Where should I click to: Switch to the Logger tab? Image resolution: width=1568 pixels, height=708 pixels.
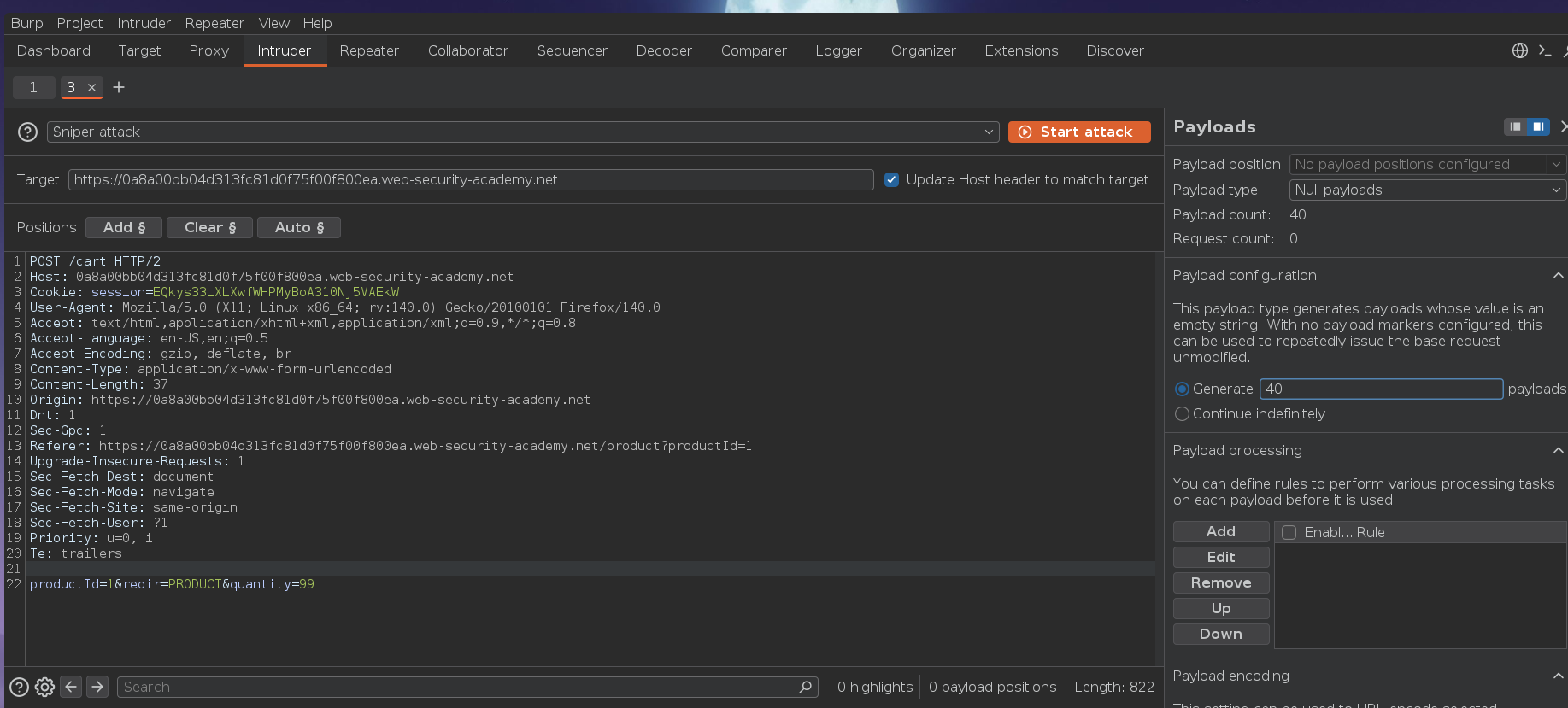pyautogui.click(x=838, y=50)
